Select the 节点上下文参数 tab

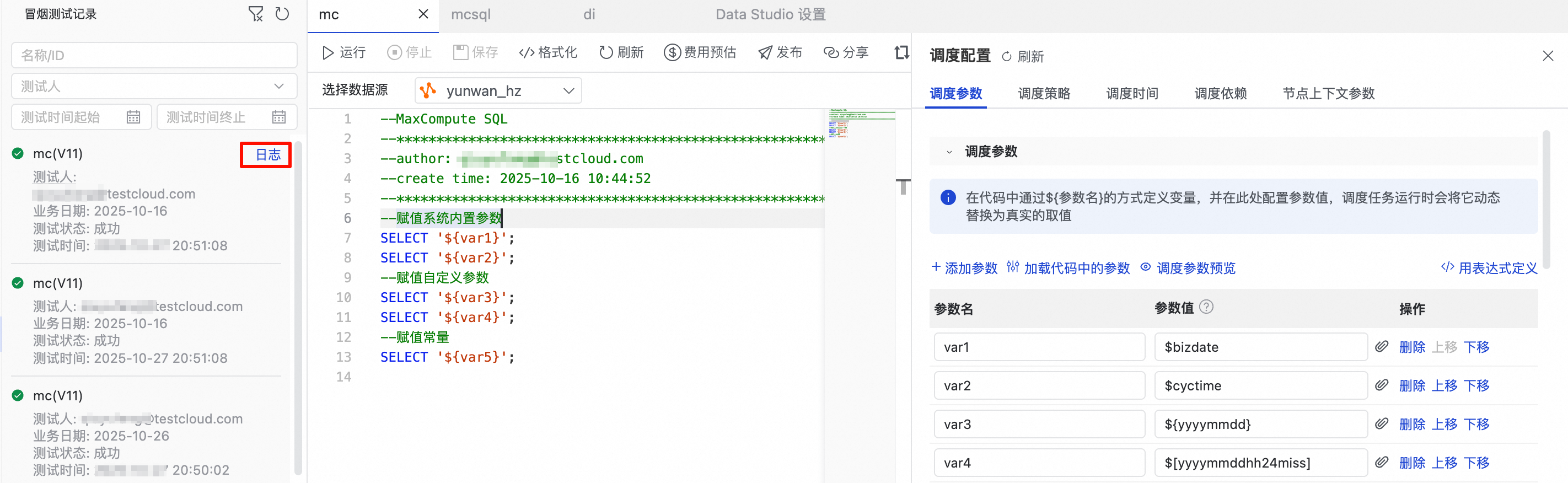(1329, 94)
